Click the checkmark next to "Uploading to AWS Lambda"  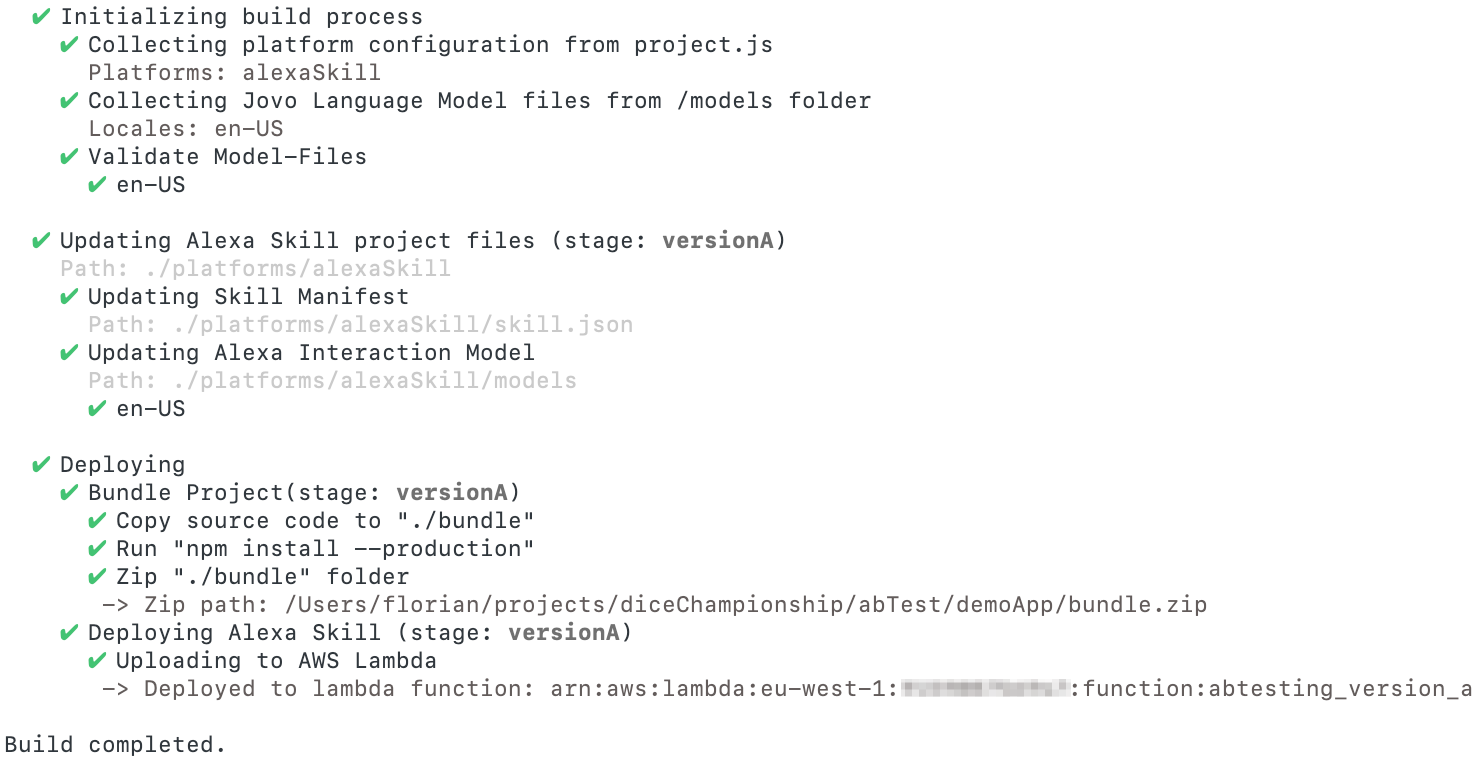(97, 661)
